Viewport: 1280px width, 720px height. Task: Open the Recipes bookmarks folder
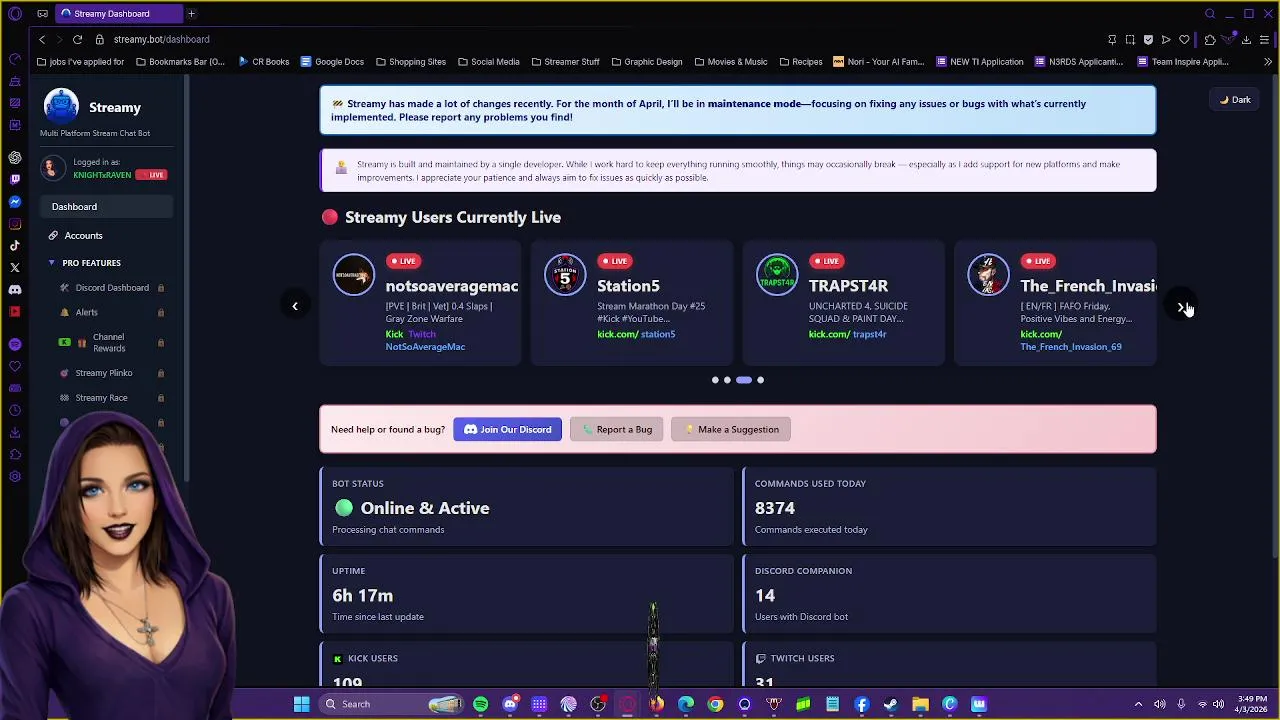click(801, 62)
